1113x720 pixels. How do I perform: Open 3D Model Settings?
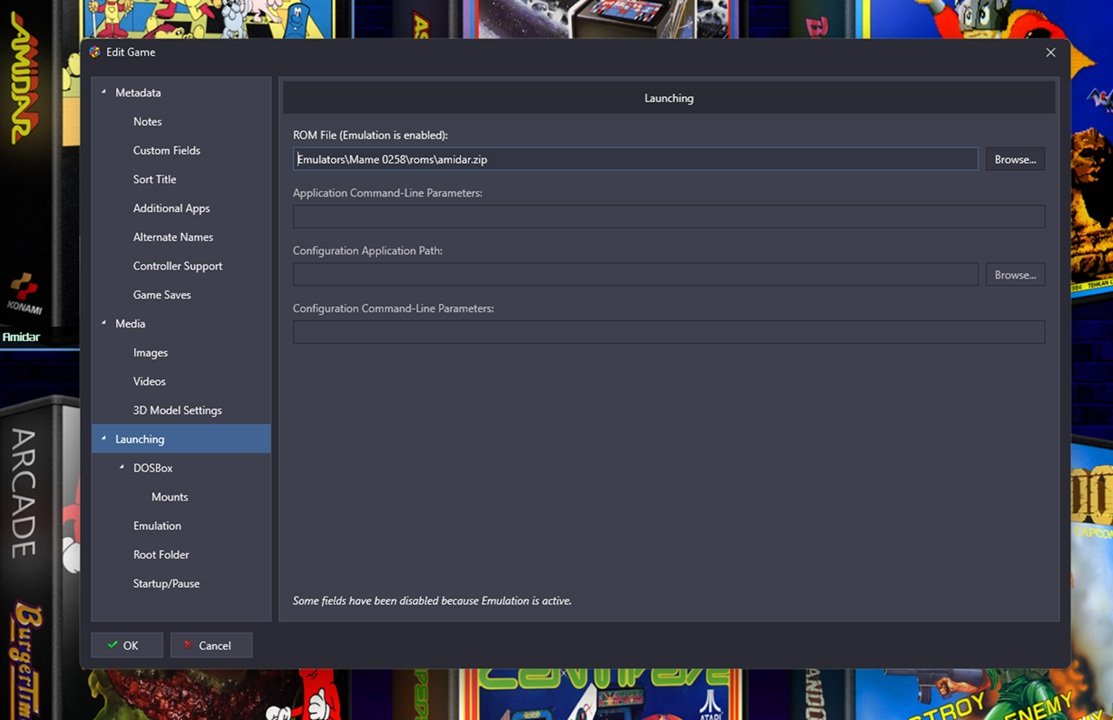(x=177, y=411)
